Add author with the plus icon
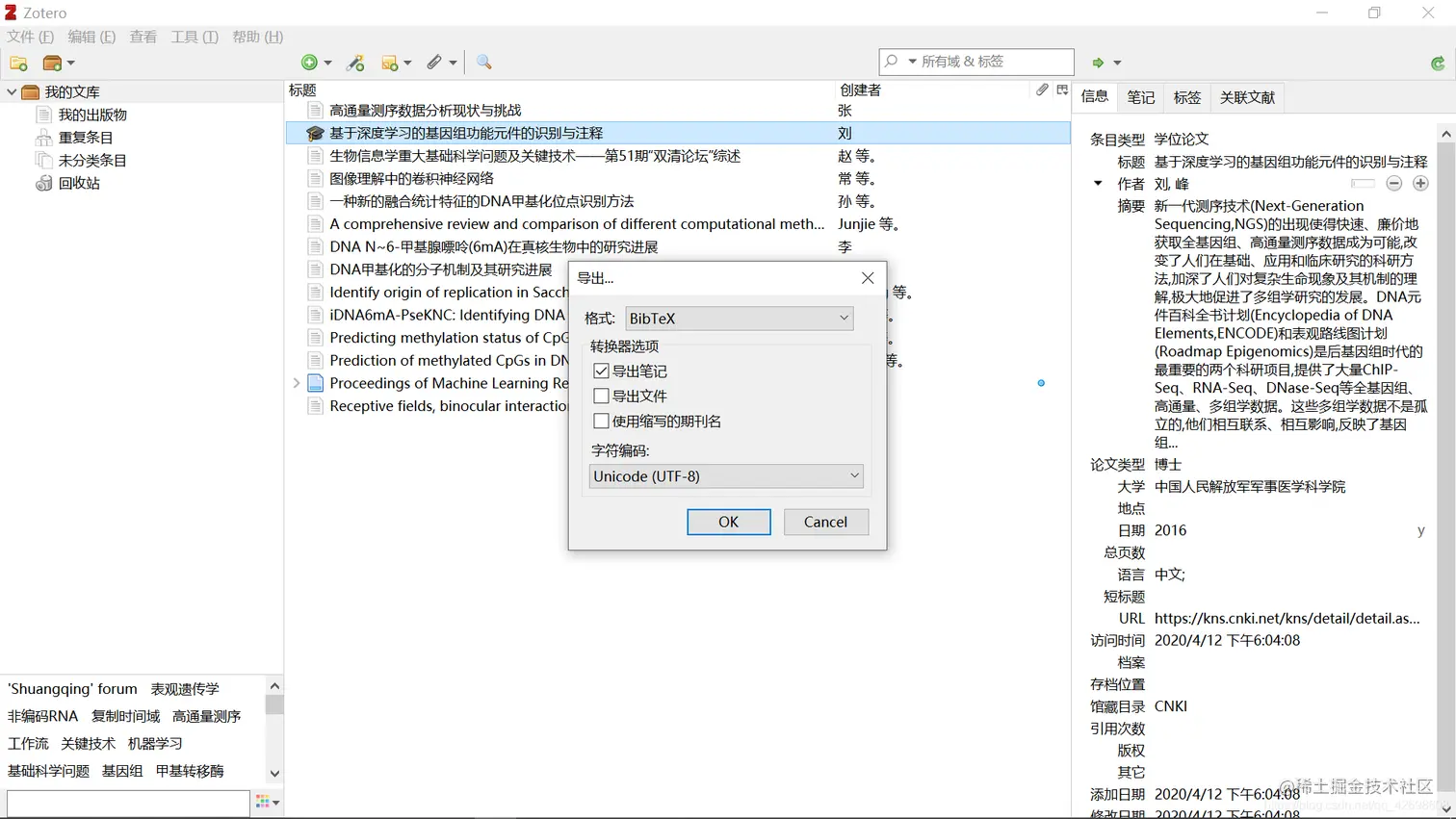The width and height of the screenshot is (1456, 819). pyautogui.click(x=1420, y=184)
